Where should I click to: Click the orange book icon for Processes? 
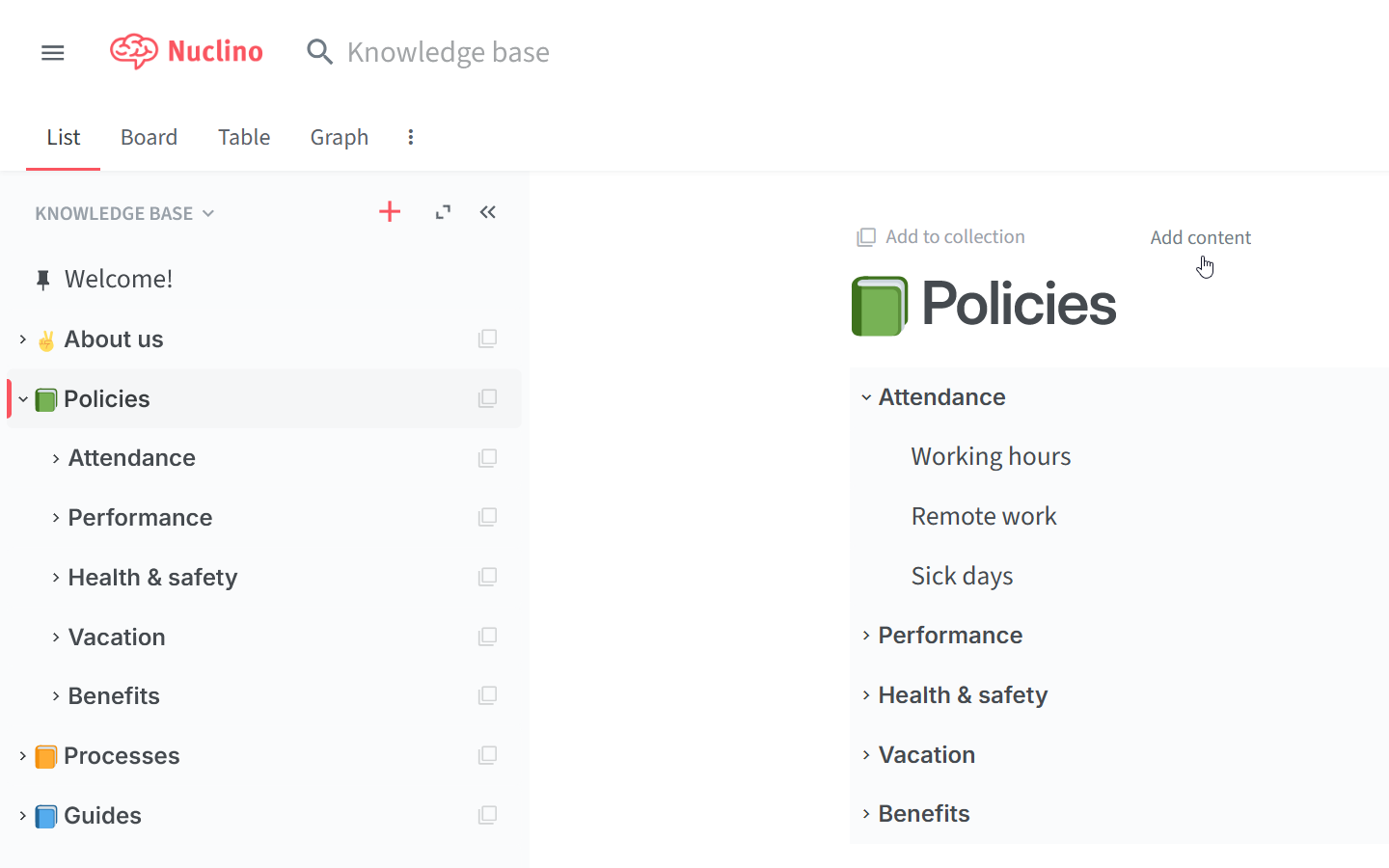(46, 756)
